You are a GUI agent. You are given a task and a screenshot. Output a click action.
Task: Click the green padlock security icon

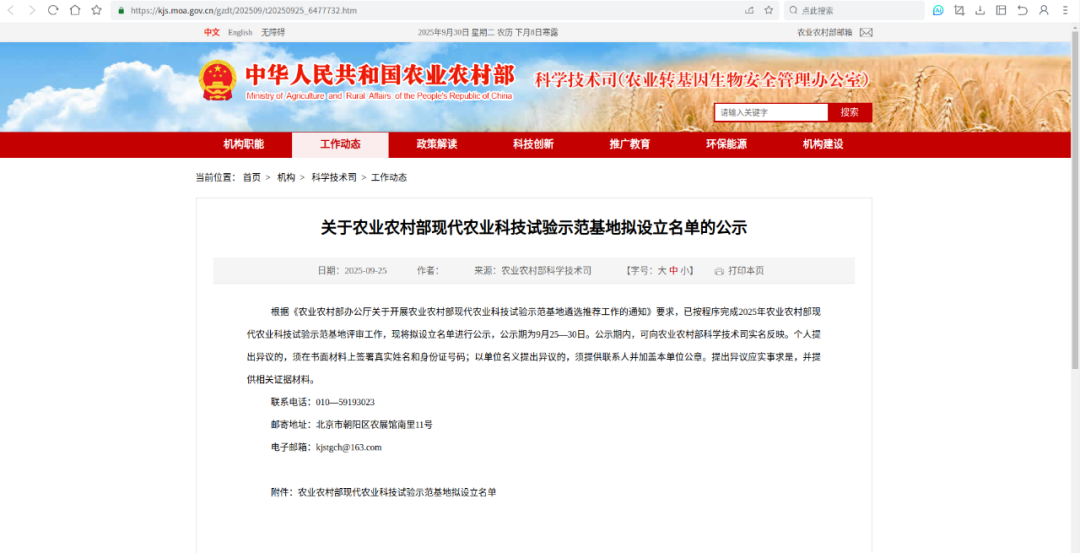click(121, 10)
